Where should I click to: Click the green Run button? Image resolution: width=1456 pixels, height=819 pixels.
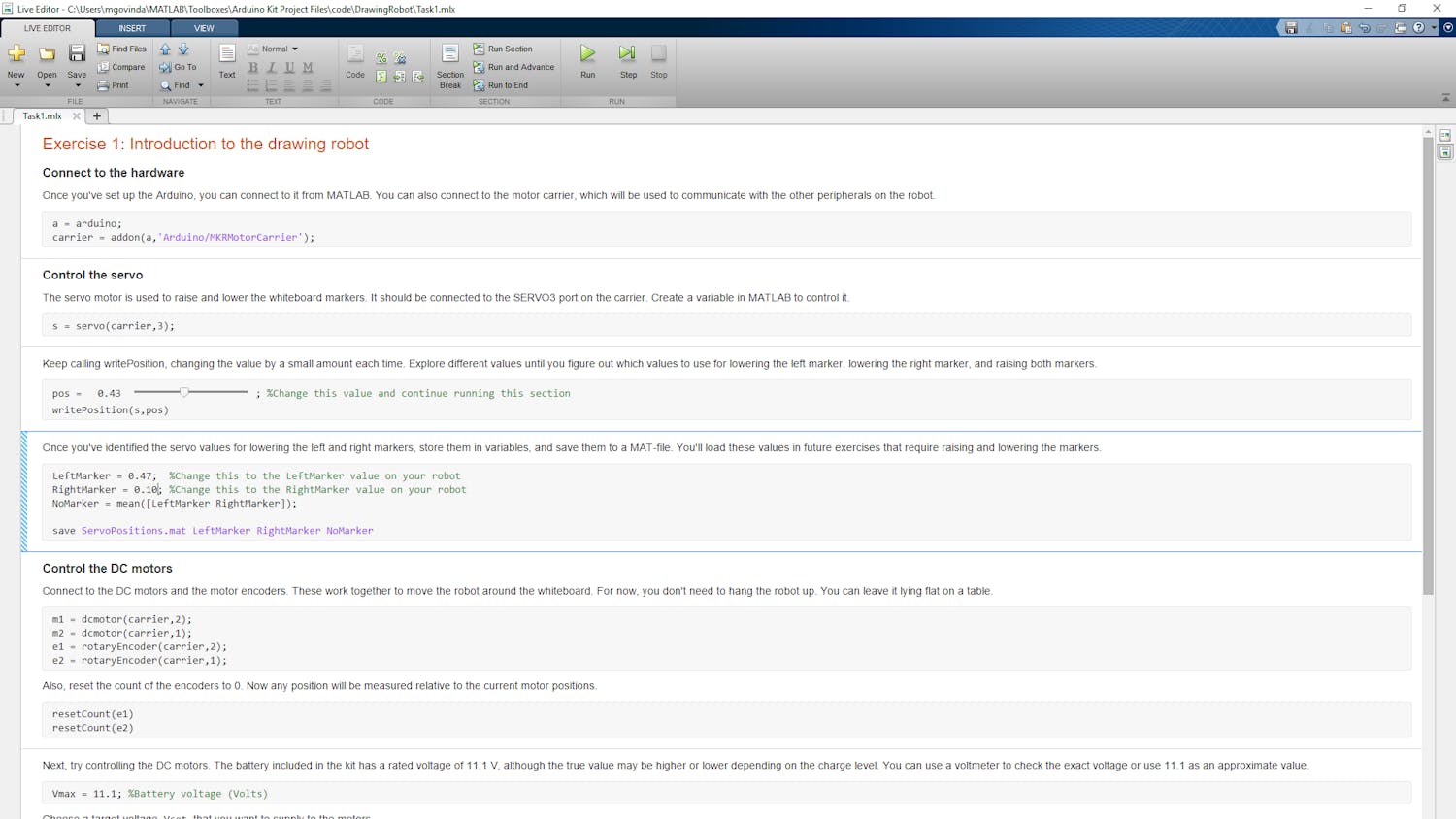(587, 60)
